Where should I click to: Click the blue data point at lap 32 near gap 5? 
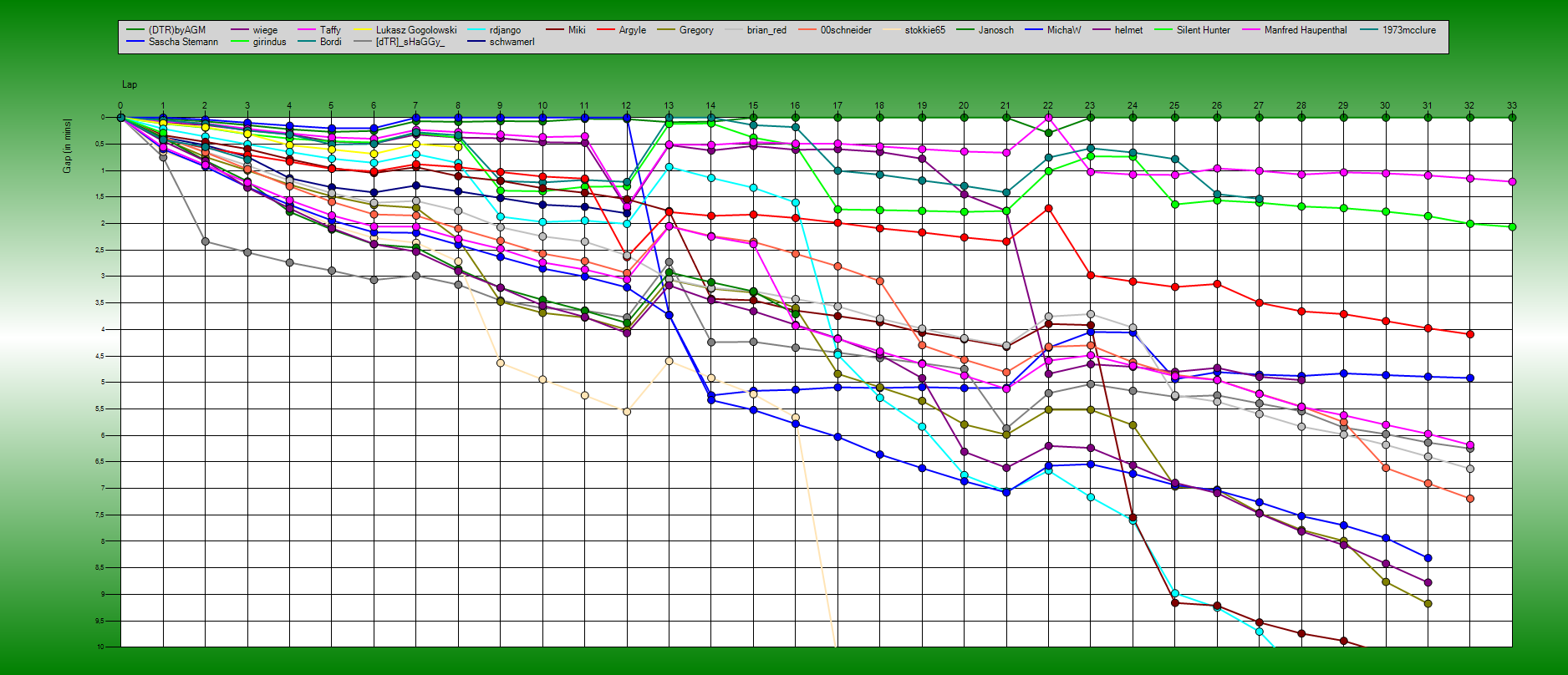[1470, 378]
